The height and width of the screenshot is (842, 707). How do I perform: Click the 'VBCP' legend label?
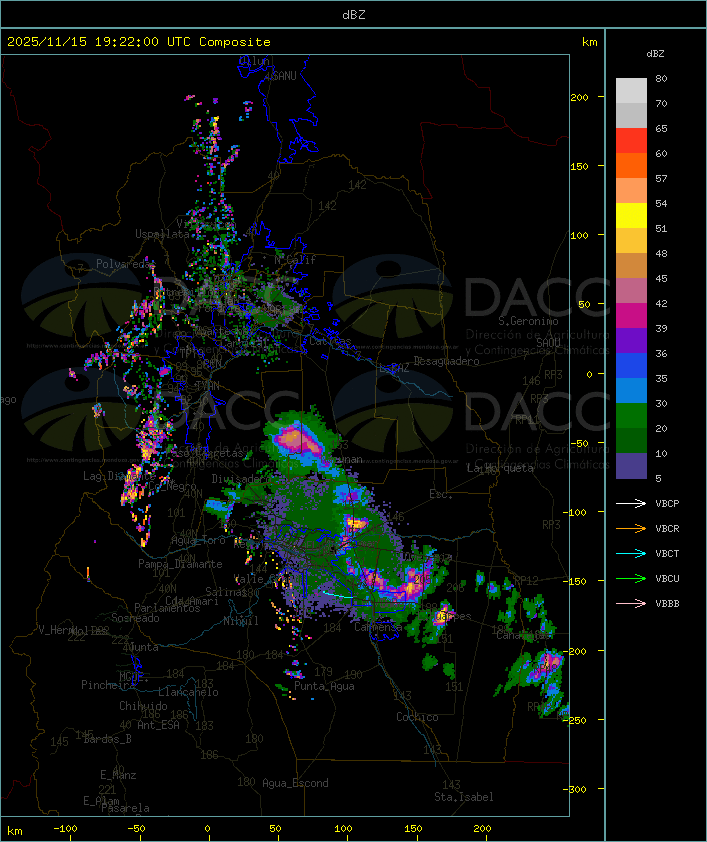coord(667,504)
